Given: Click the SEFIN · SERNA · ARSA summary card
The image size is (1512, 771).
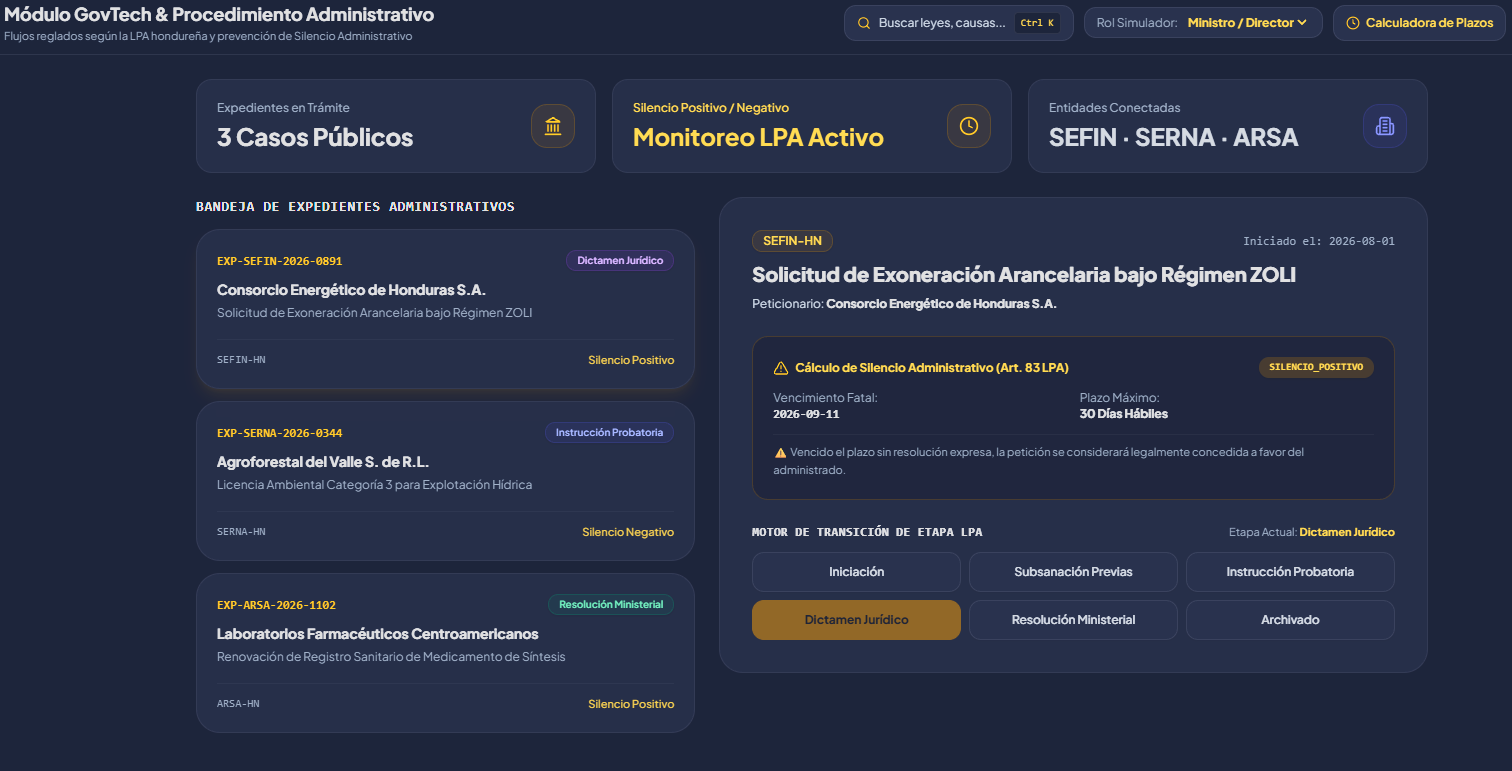Looking at the screenshot, I should tap(1227, 126).
